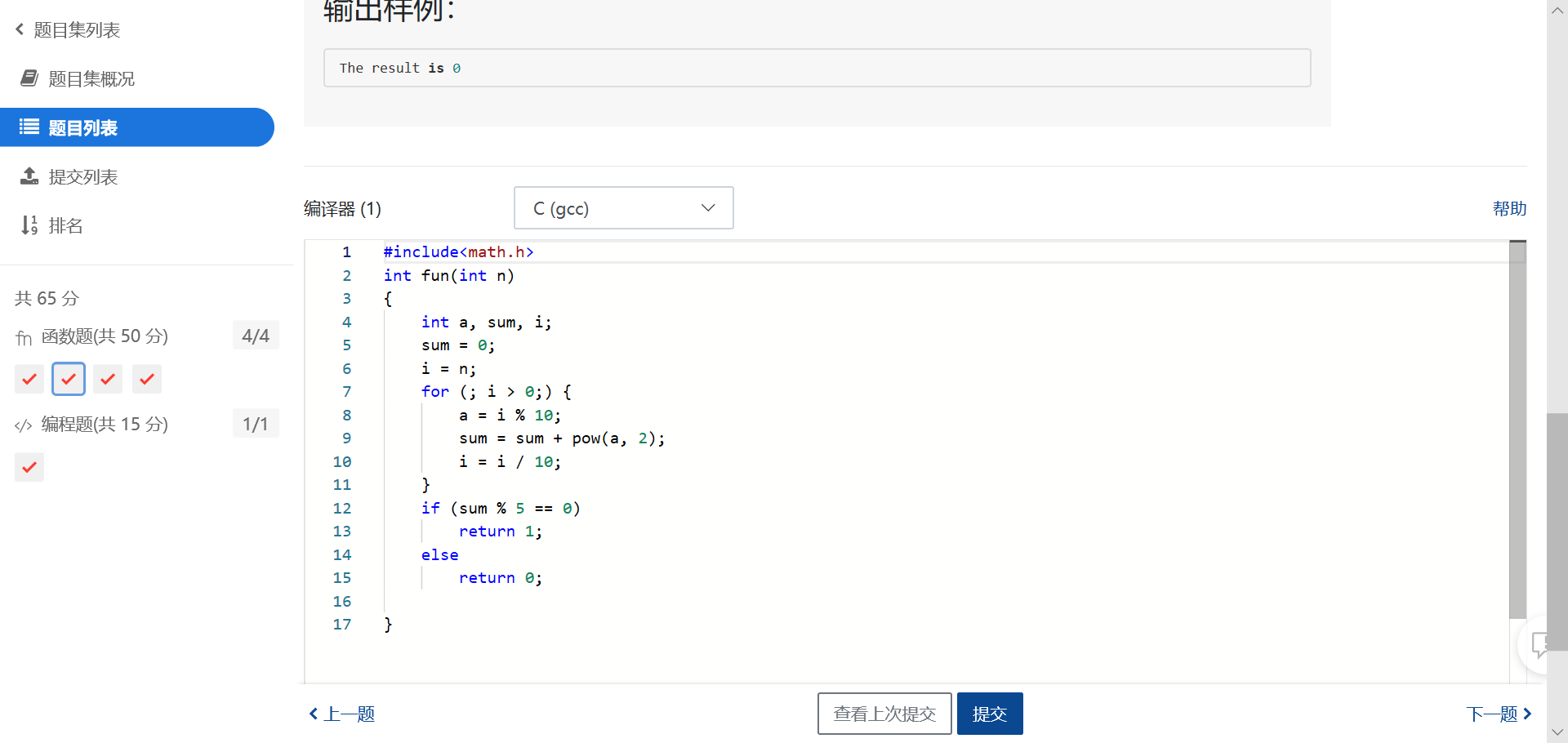Click the 函数题(共 50 分) section label
This screenshot has height=743, width=1568.
coord(105,336)
